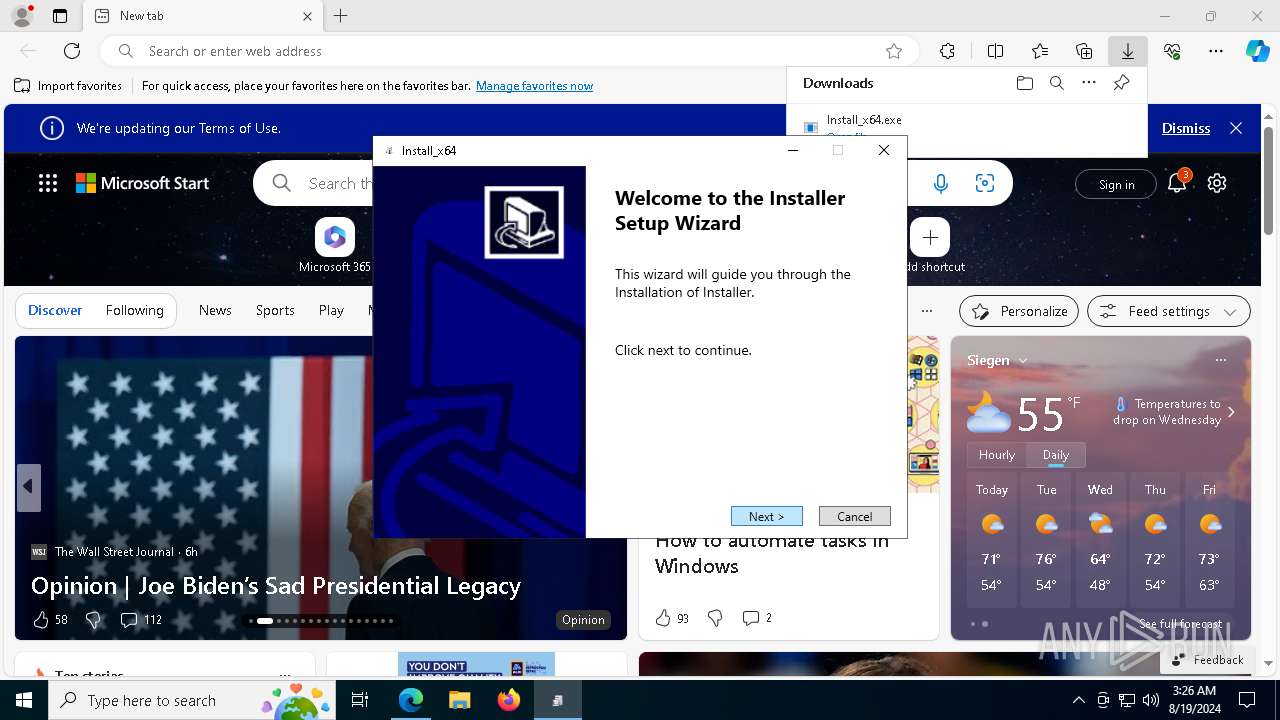
Task: Open File Explorer from taskbar
Action: [460, 700]
